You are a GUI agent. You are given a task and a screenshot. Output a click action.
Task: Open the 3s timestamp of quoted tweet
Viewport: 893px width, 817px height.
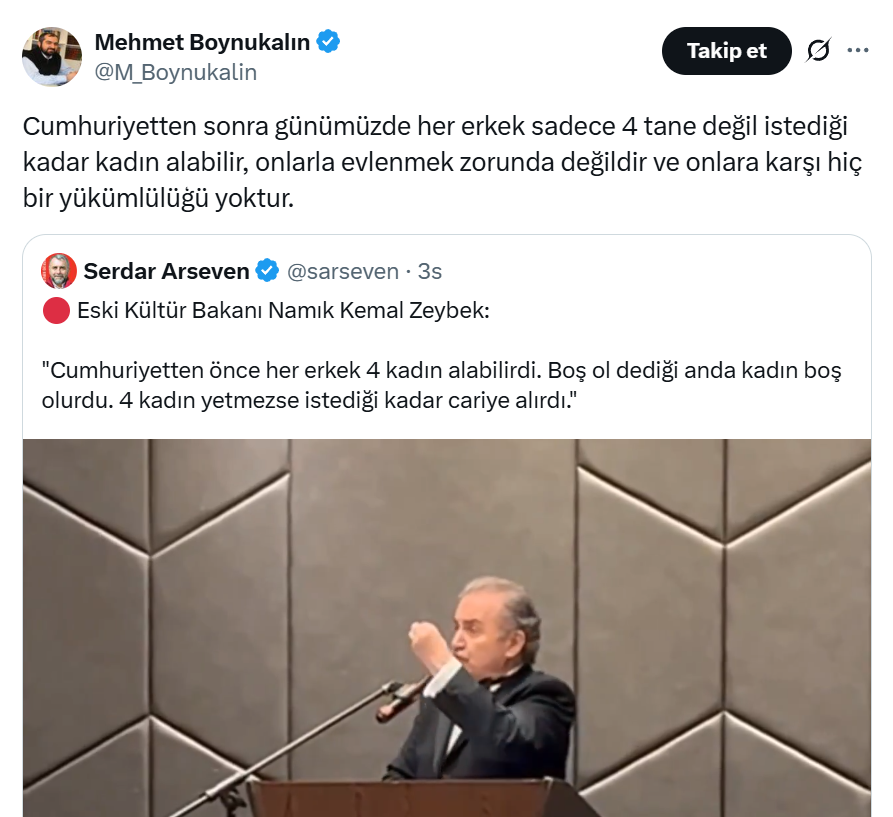click(430, 272)
